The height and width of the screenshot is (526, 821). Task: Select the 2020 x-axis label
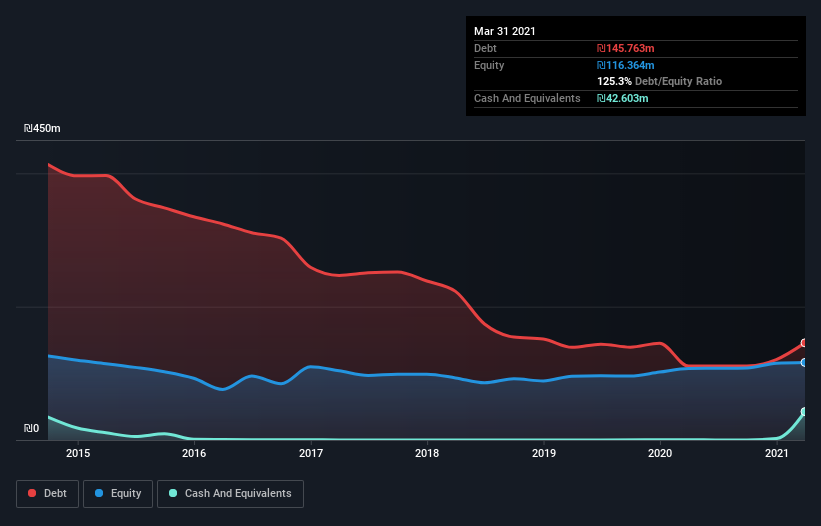[660, 453]
